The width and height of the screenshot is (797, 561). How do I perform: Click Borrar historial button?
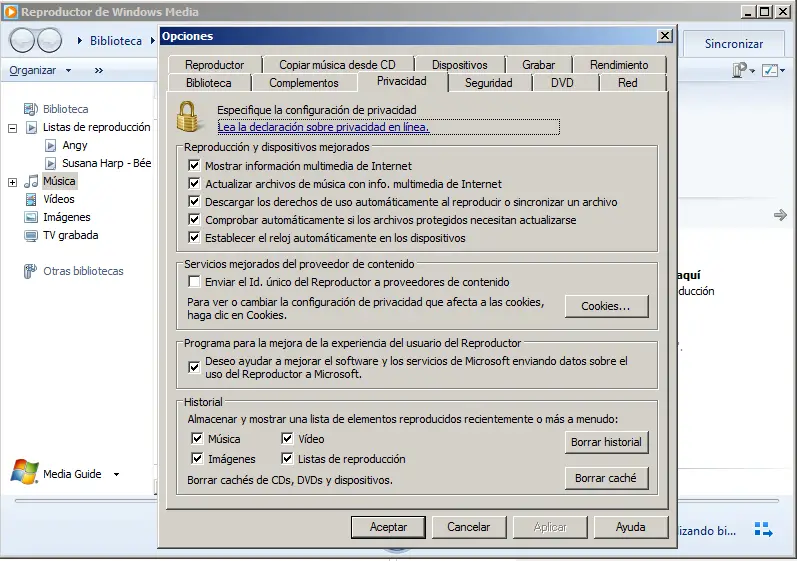[x=606, y=442]
